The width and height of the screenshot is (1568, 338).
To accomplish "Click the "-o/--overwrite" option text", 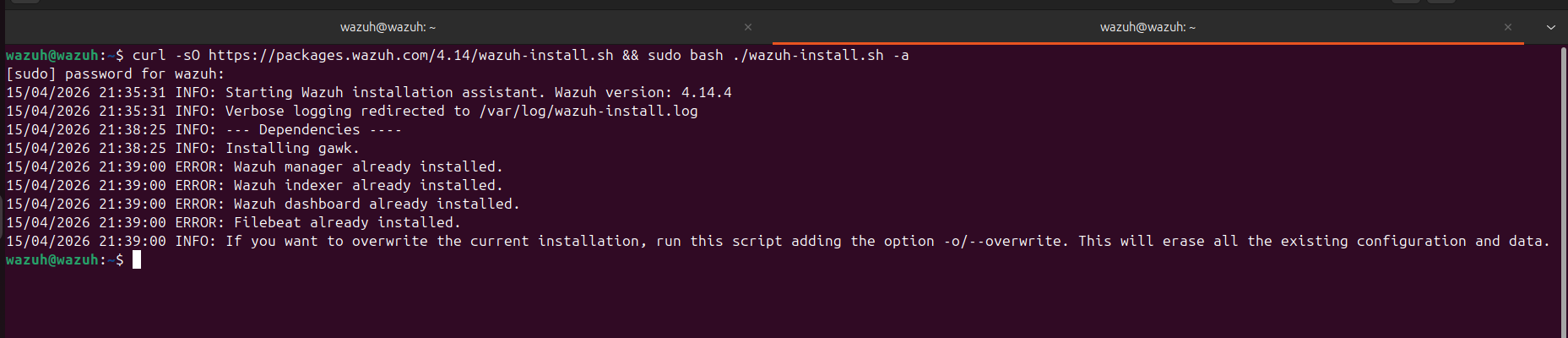I will (1005, 242).
